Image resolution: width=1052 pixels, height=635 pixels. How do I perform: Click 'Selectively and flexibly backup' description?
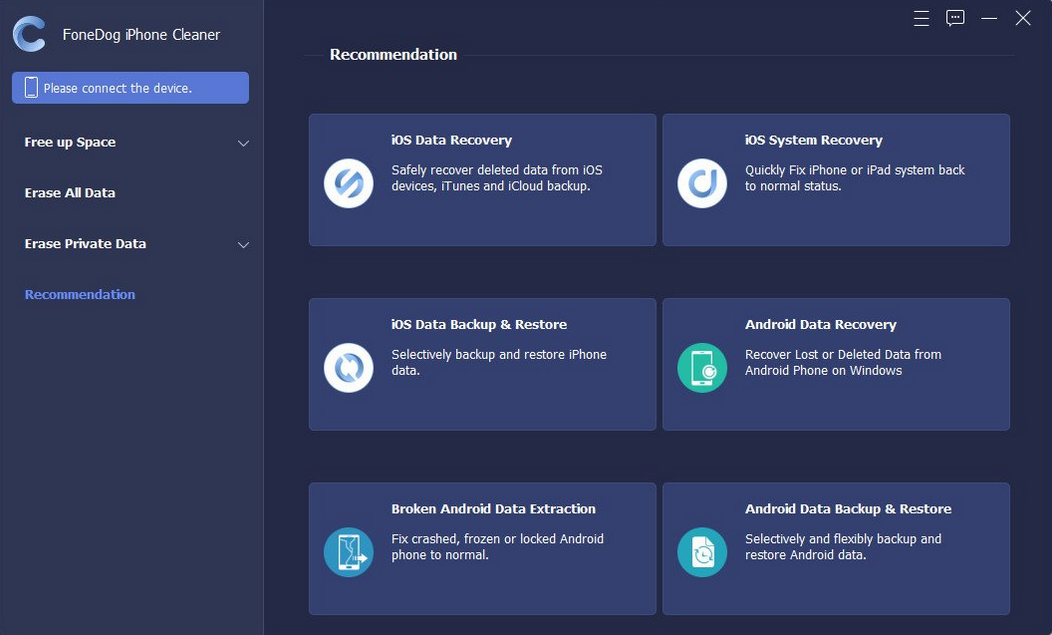pyautogui.click(x=843, y=547)
